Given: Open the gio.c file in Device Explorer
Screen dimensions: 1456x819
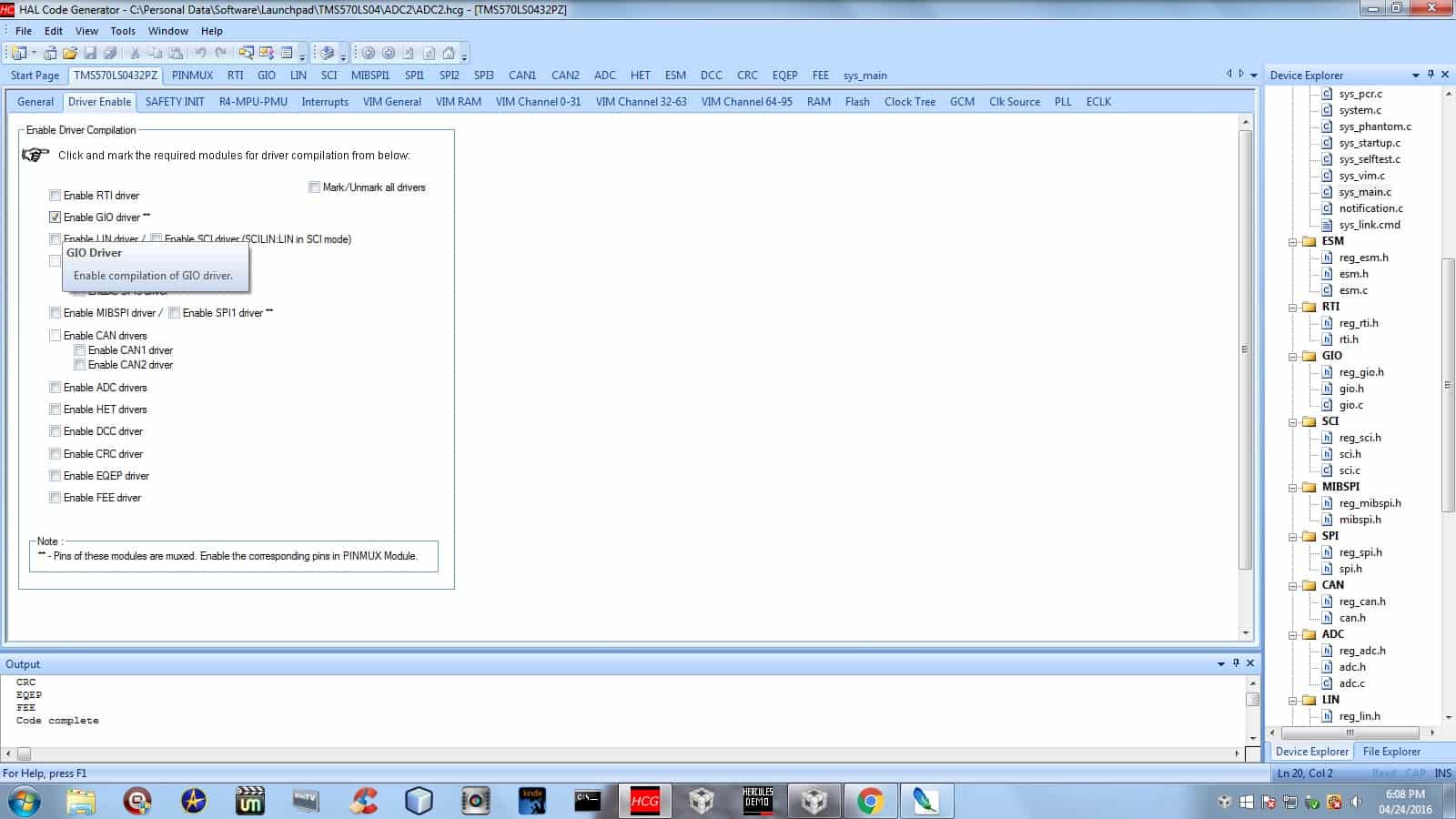Looking at the screenshot, I should [1350, 405].
